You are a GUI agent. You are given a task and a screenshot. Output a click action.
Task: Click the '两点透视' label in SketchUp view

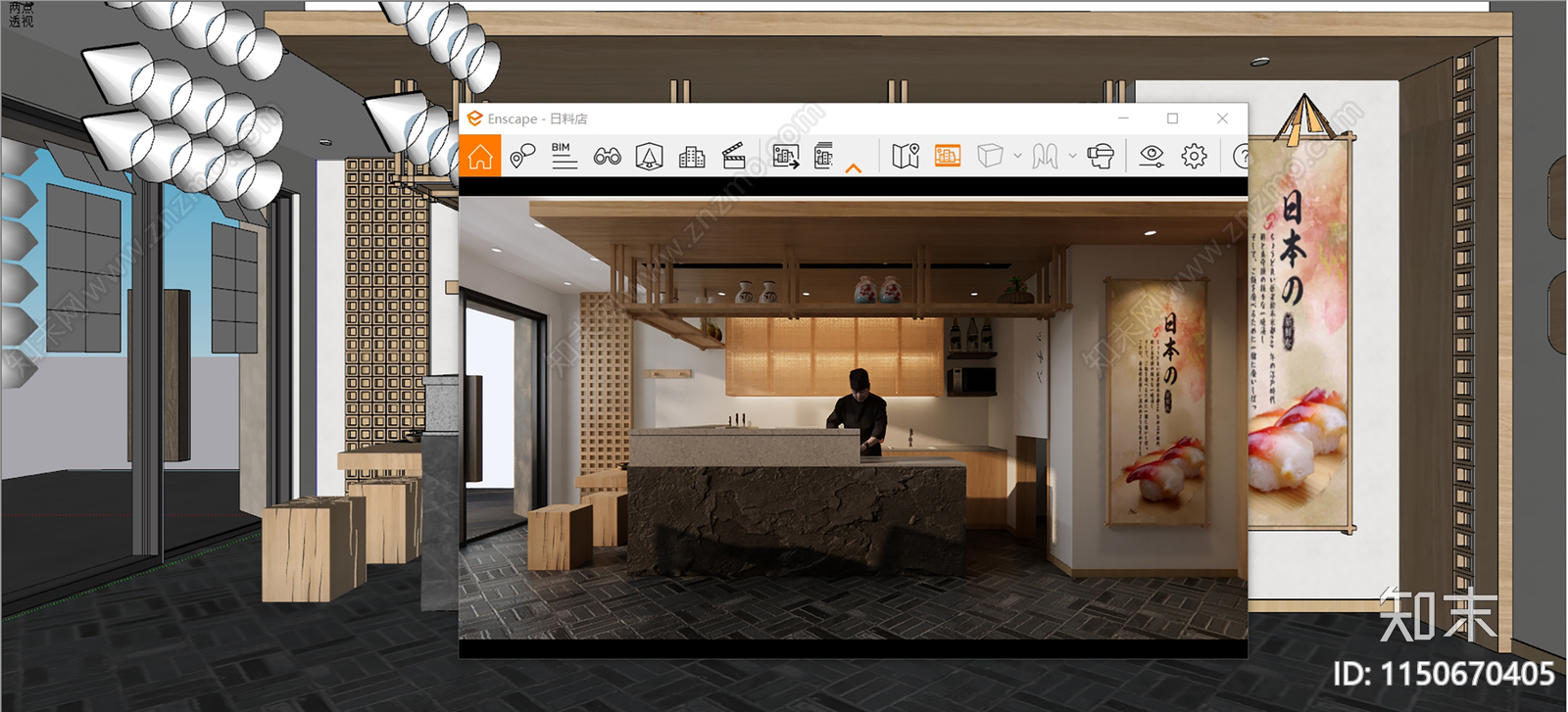pyautogui.click(x=21, y=14)
